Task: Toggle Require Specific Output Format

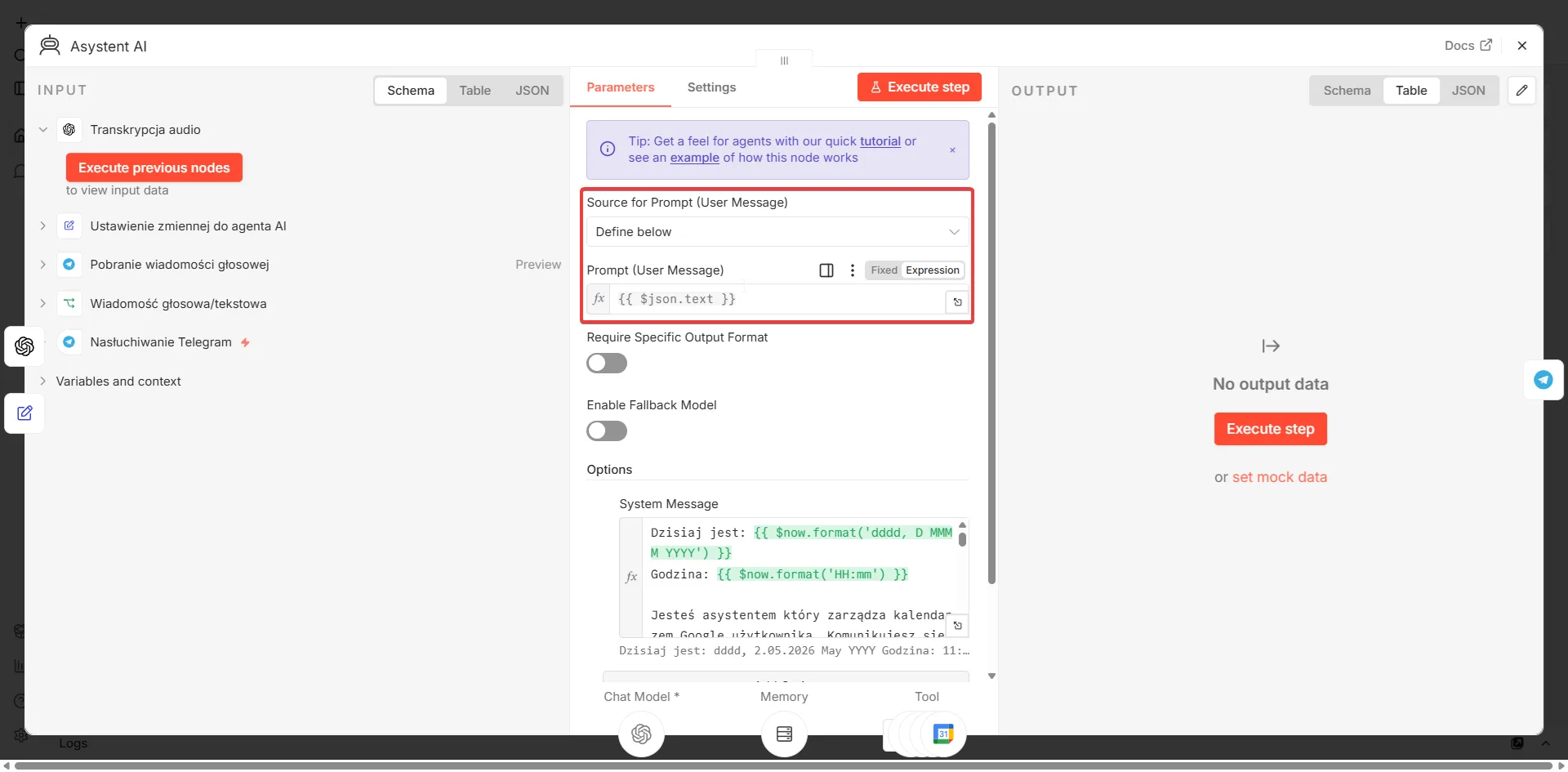Action: click(x=607, y=364)
